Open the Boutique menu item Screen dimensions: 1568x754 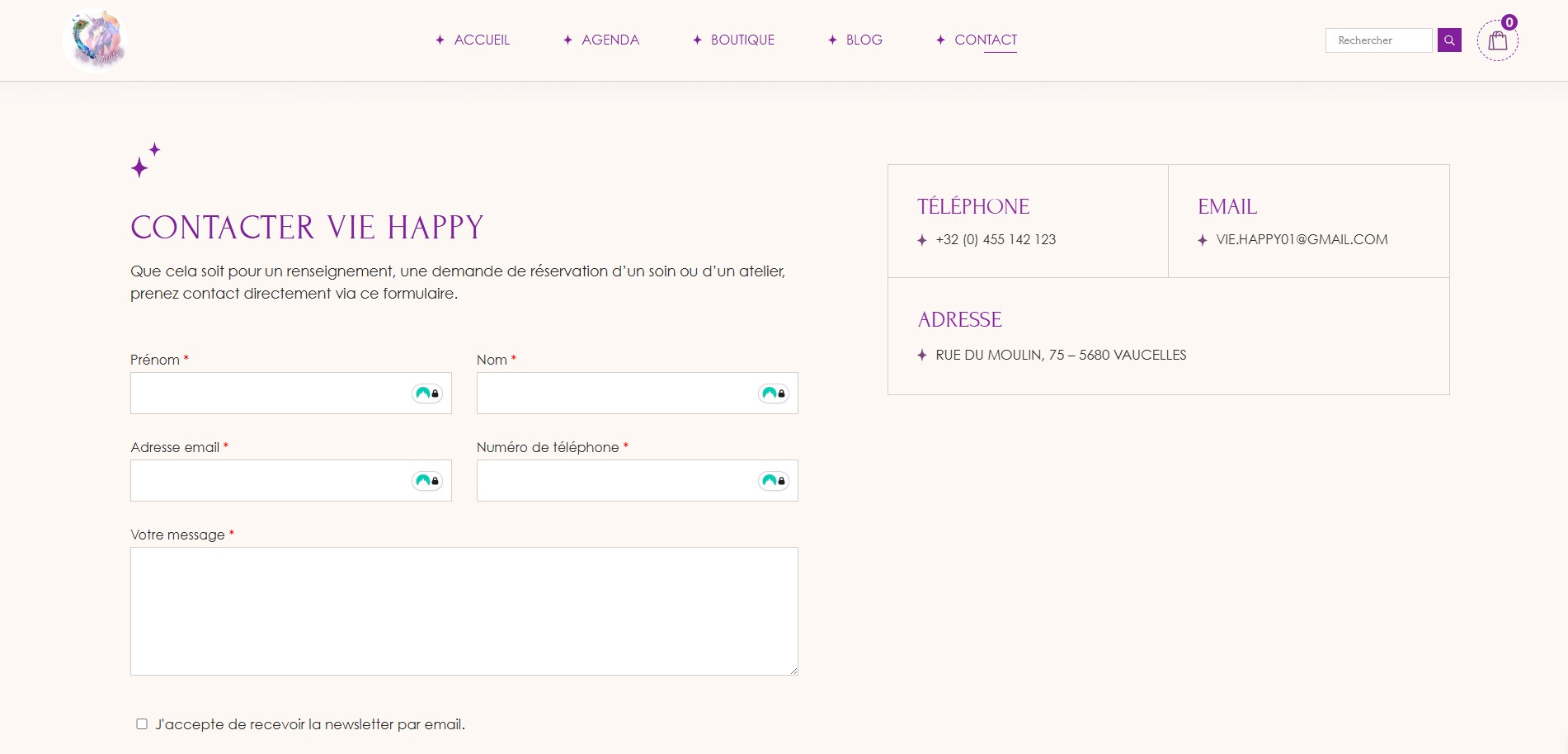coord(742,40)
